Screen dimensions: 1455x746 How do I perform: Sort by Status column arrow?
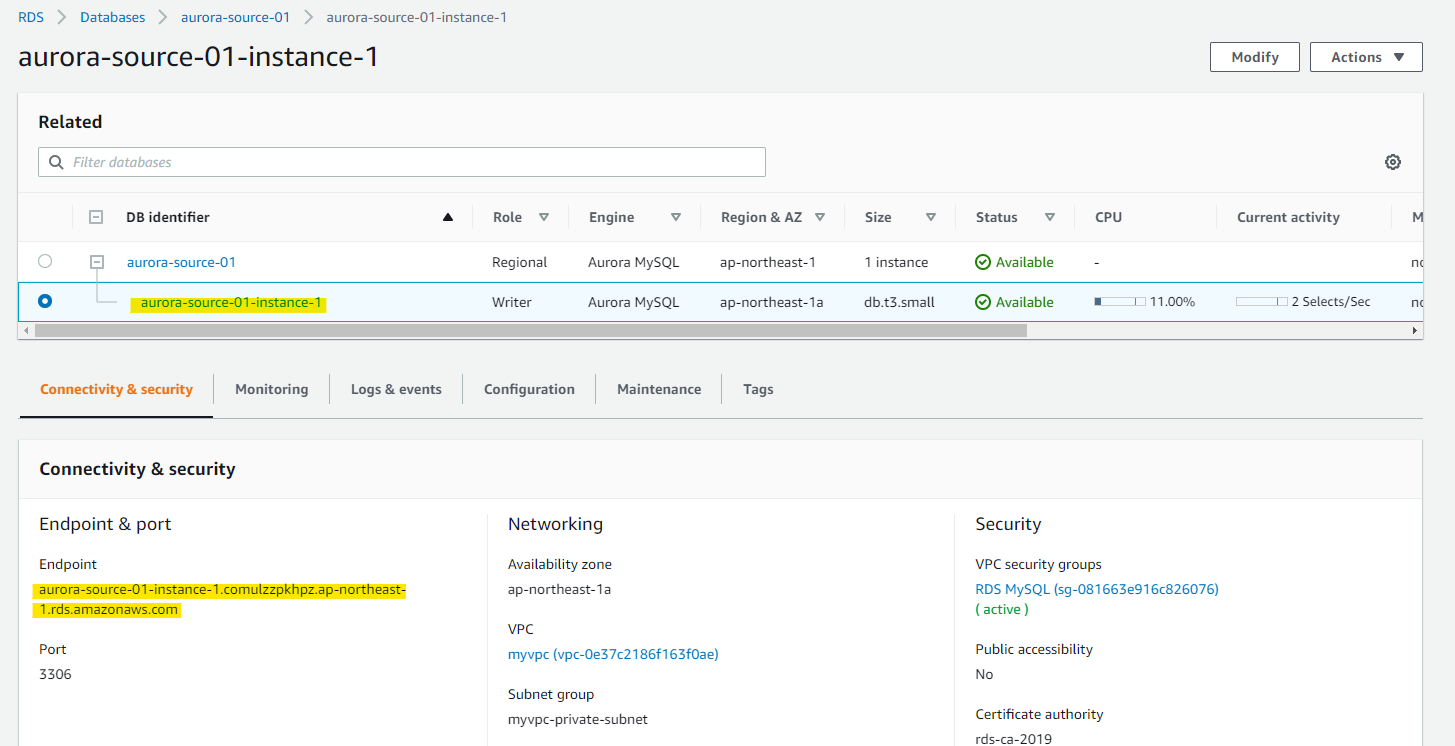coord(1050,217)
